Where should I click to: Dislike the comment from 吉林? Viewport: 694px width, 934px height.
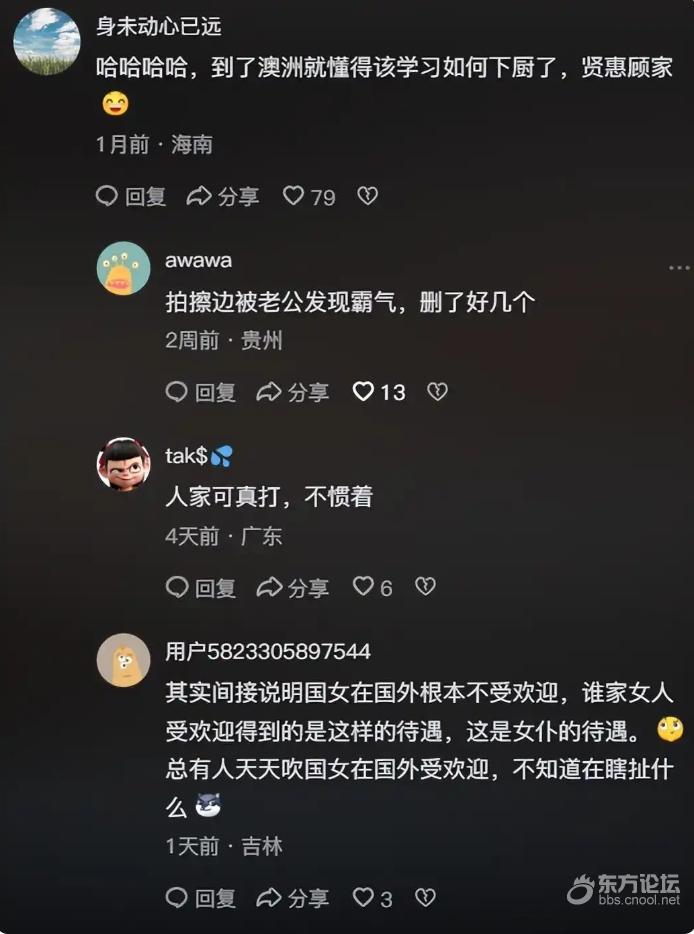point(425,897)
